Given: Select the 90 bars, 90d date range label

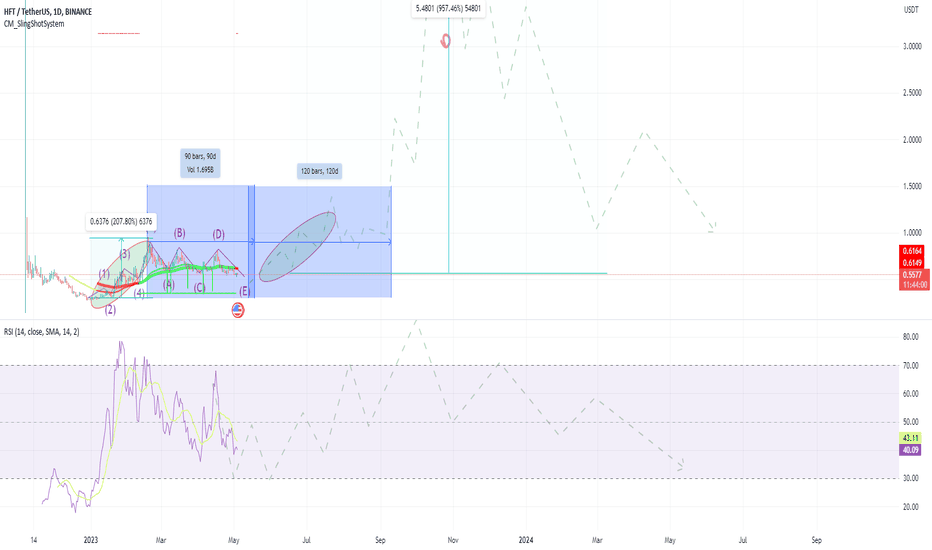Looking at the screenshot, I should 200,163.
